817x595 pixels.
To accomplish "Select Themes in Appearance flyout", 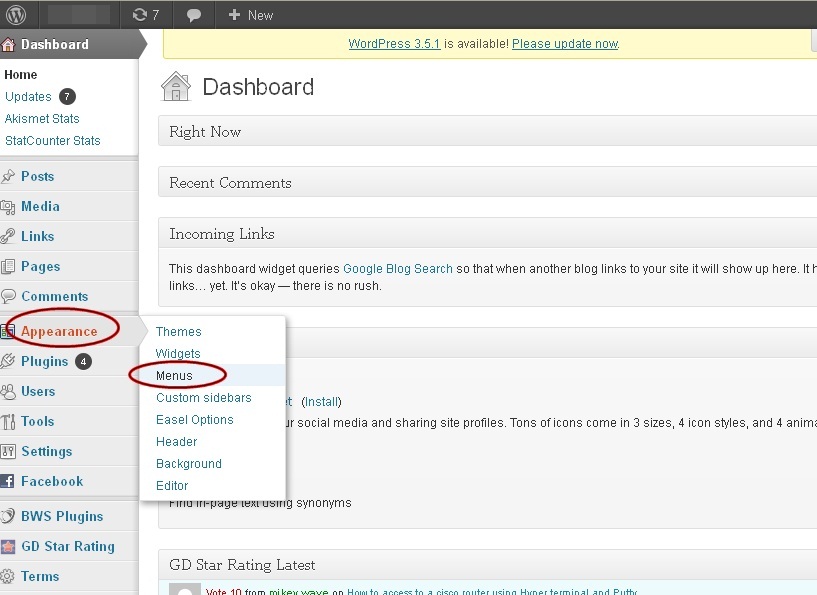I will click(179, 332).
